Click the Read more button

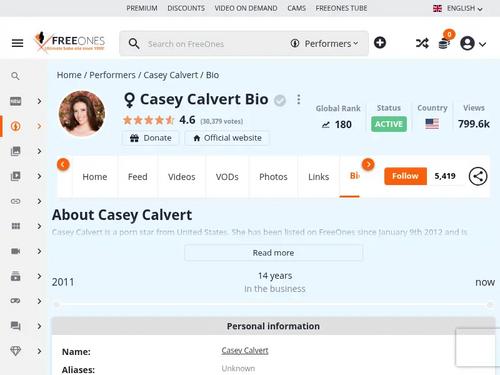pyautogui.click(x=273, y=253)
